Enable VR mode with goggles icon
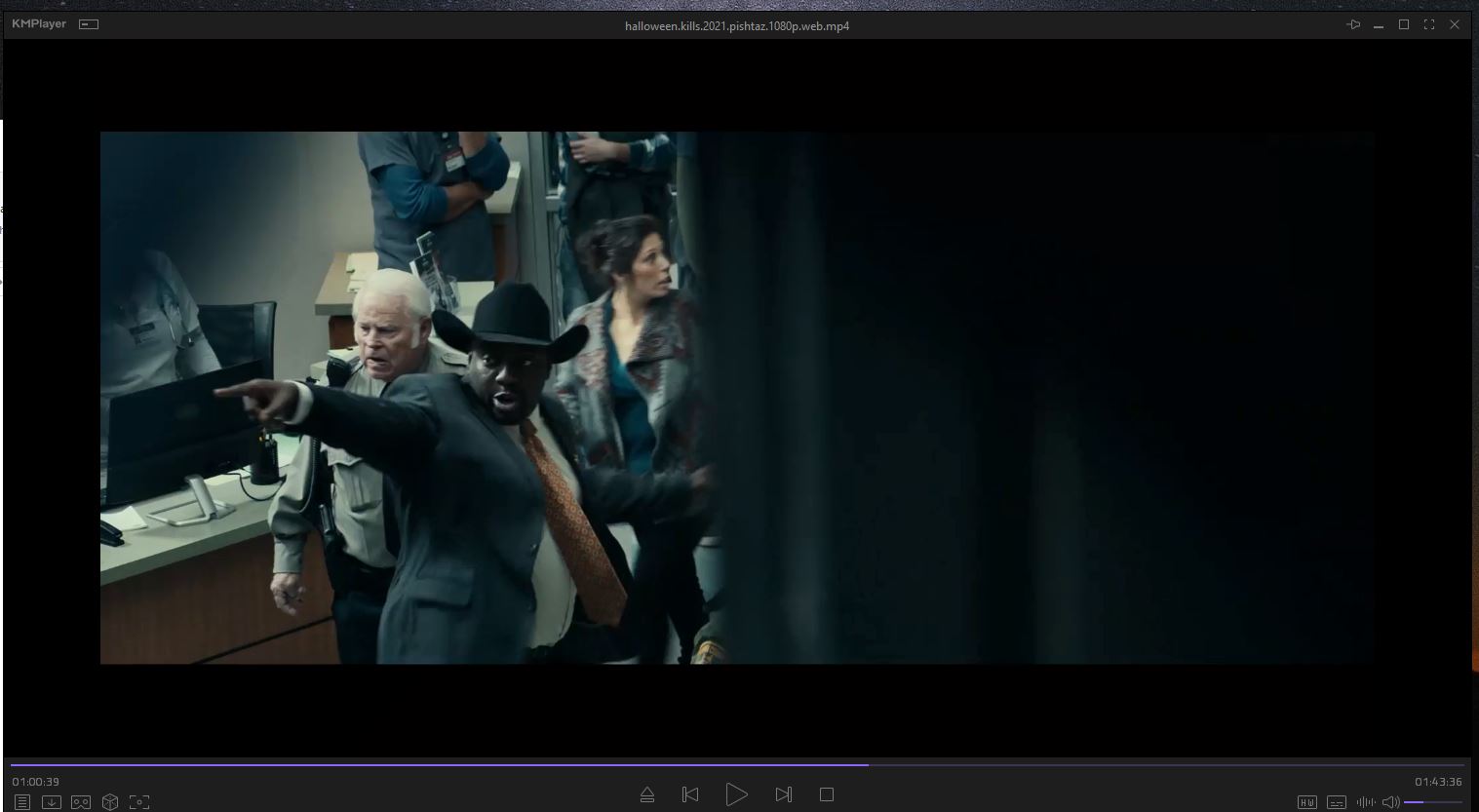This screenshot has width=1479, height=812. (81, 802)
